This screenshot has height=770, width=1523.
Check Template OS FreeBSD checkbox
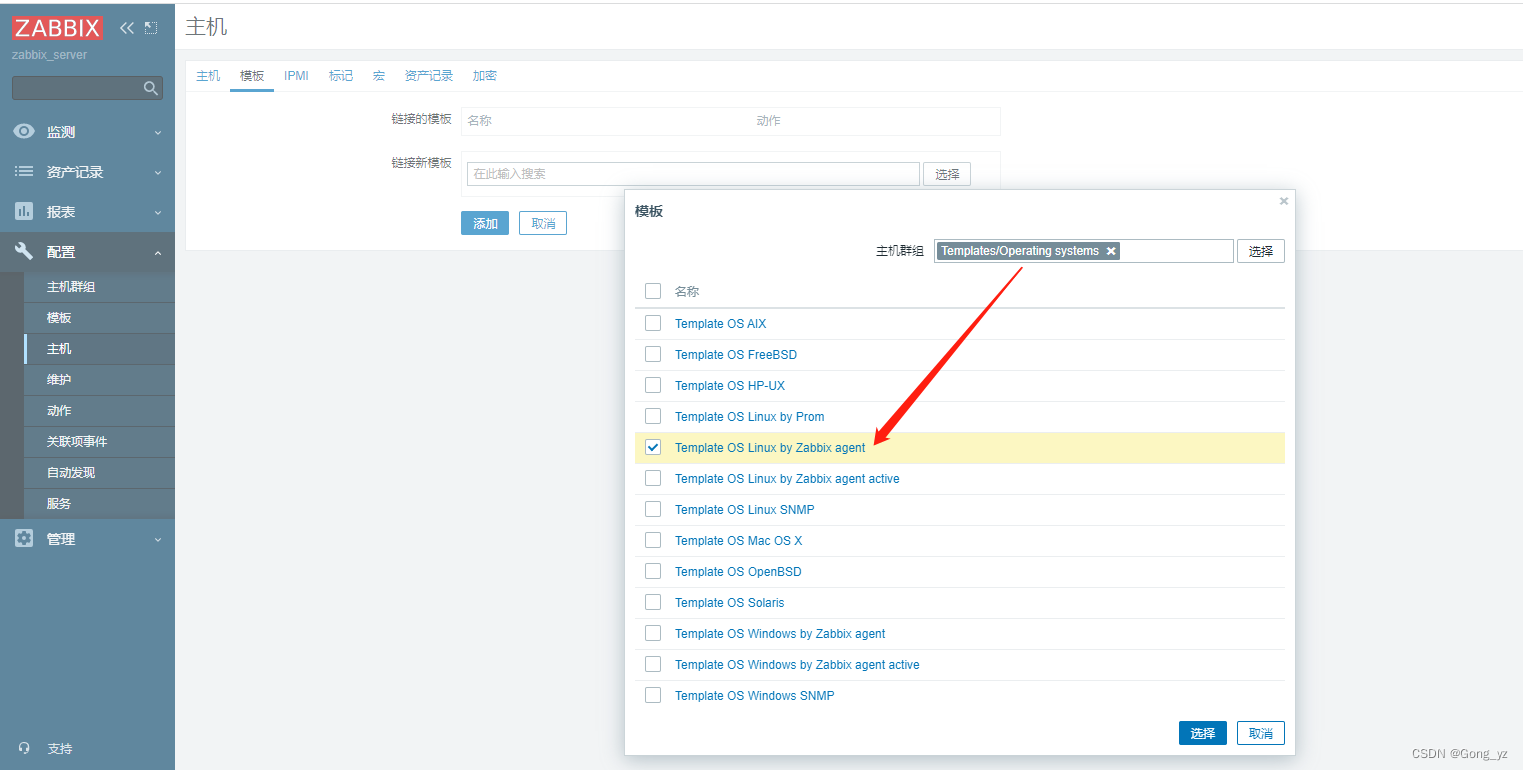tap(653, 354)
